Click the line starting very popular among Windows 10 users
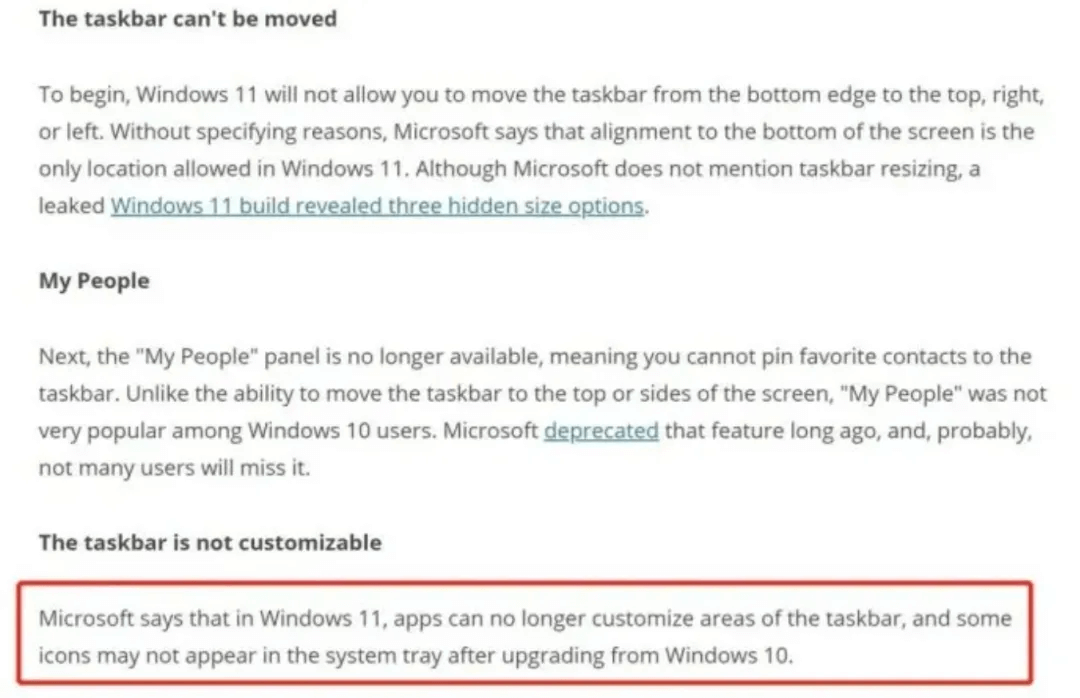Viewport: 1080px width, 698px height. 535,431
